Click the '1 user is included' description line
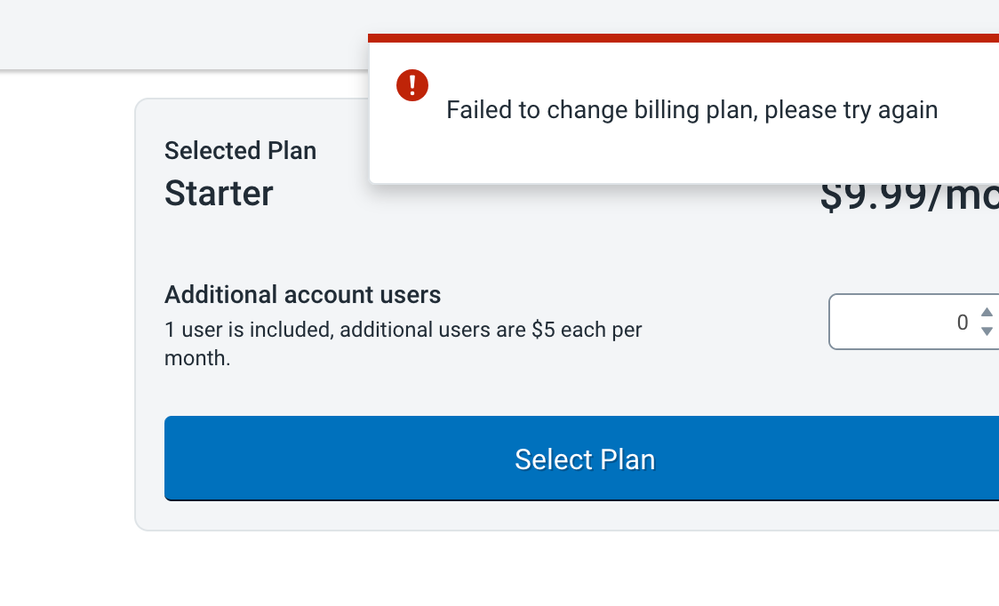The image size is (999, 606). 402,329
